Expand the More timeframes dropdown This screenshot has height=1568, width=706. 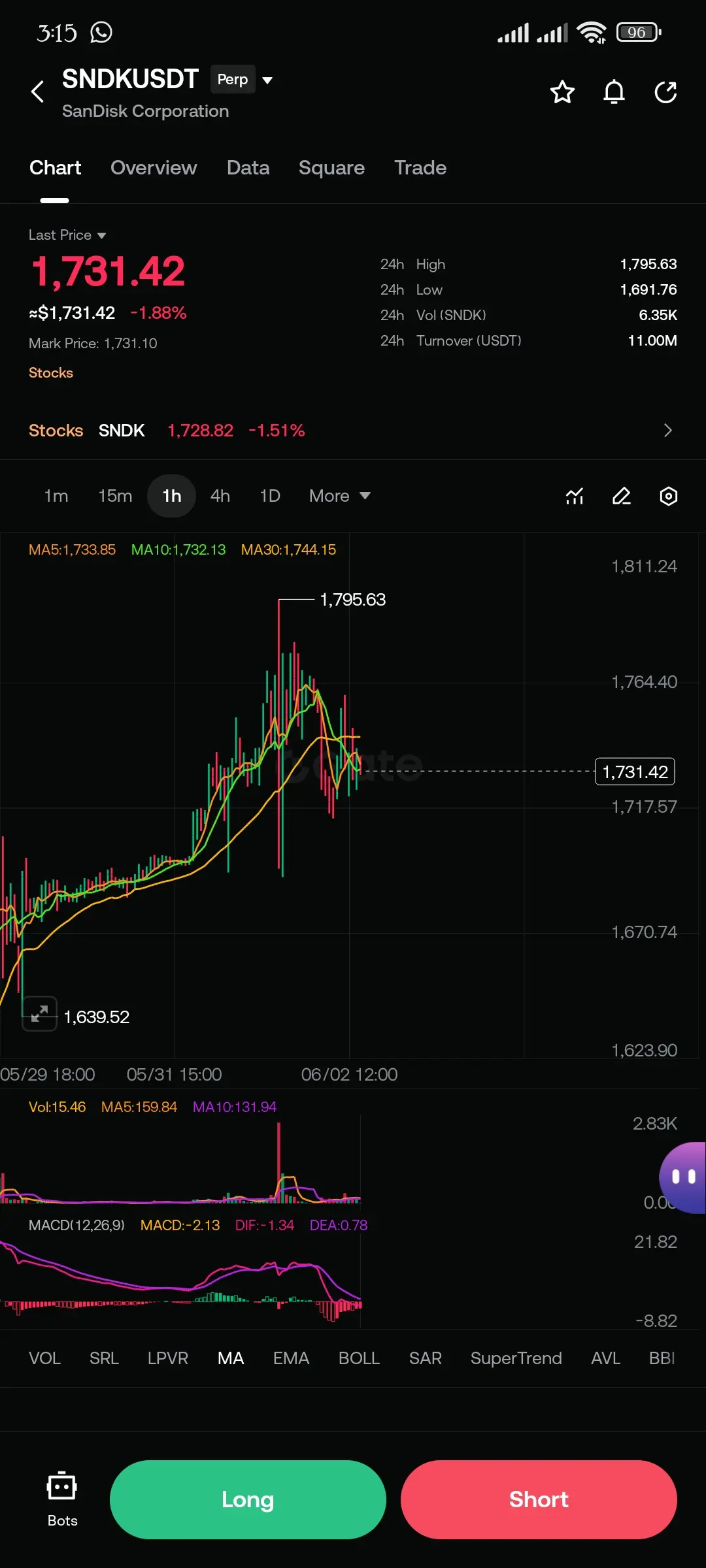coord(340,496)
